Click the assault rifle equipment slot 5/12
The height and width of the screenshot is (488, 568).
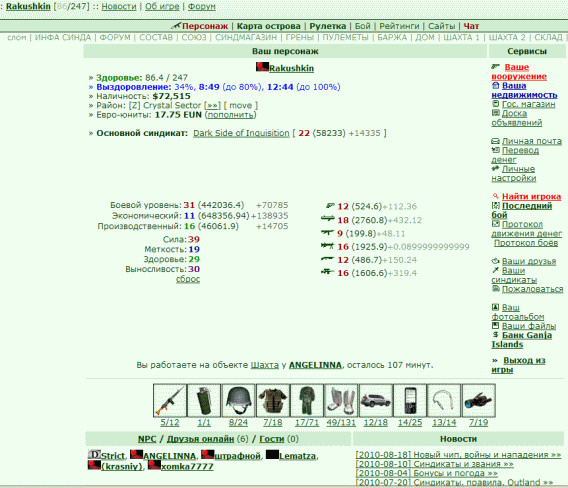pos(170,401)
